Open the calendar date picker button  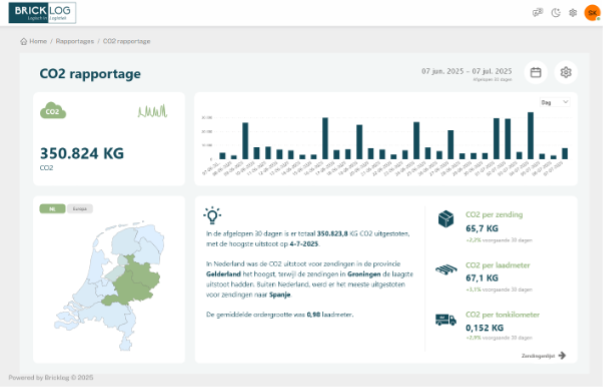pyautogui.click(x=535, y=72)
